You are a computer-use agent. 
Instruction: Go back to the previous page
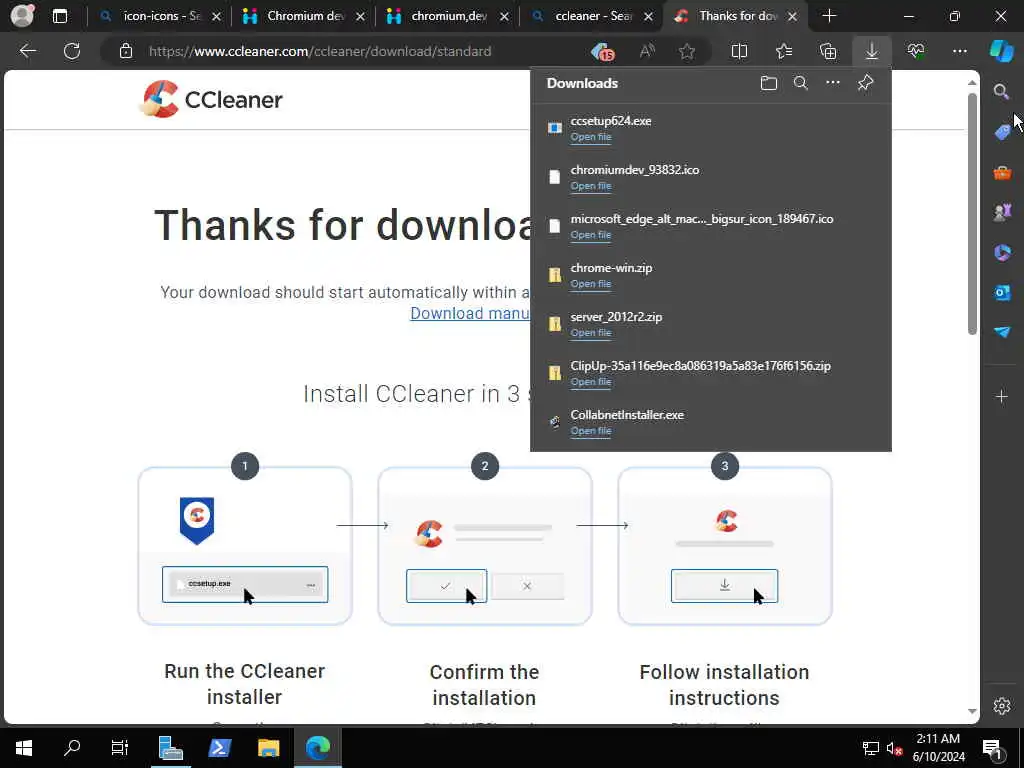pos(27,51)
